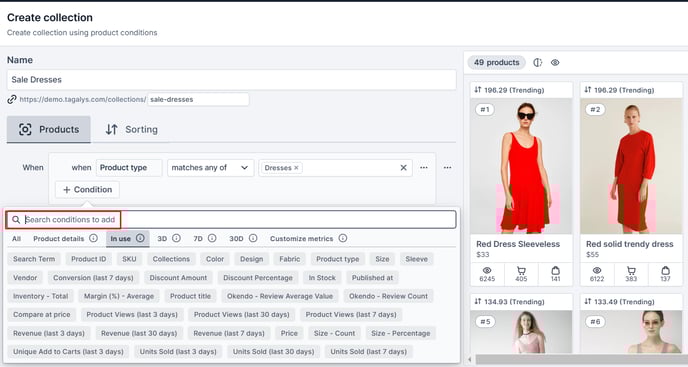Click bag icon for Red Dress Sleeveless

[555, 270]
